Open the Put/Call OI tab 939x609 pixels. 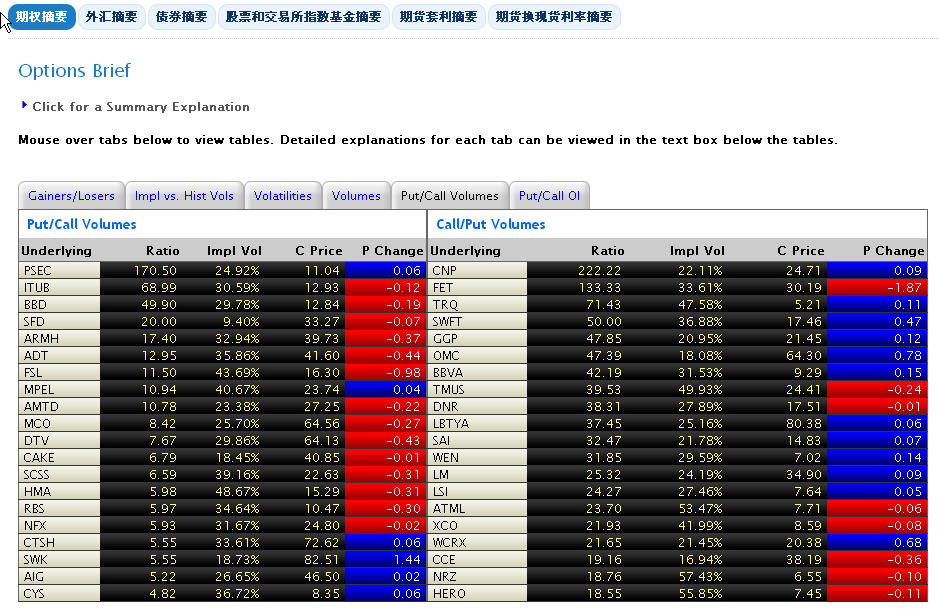[549, 196]
